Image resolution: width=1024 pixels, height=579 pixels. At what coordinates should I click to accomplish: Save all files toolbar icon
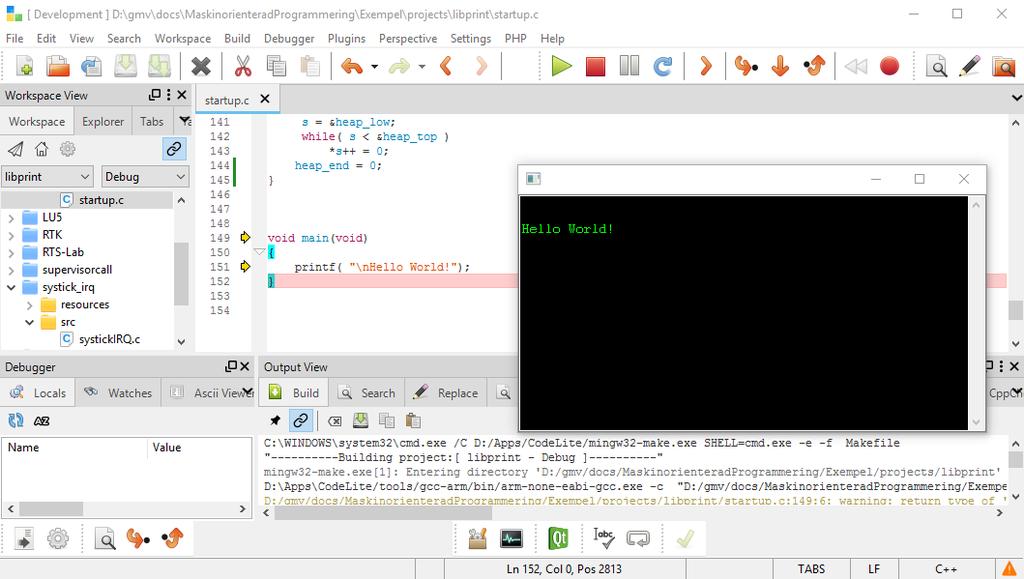[x=159, y=66]
